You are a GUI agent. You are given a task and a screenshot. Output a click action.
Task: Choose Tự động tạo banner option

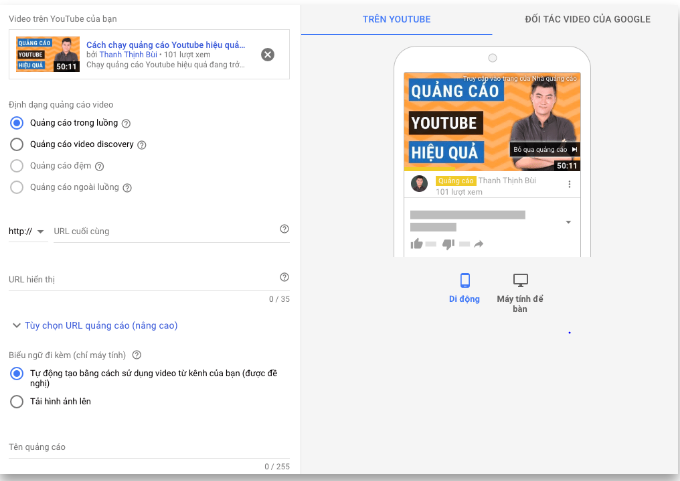click(x=16, y=373)
